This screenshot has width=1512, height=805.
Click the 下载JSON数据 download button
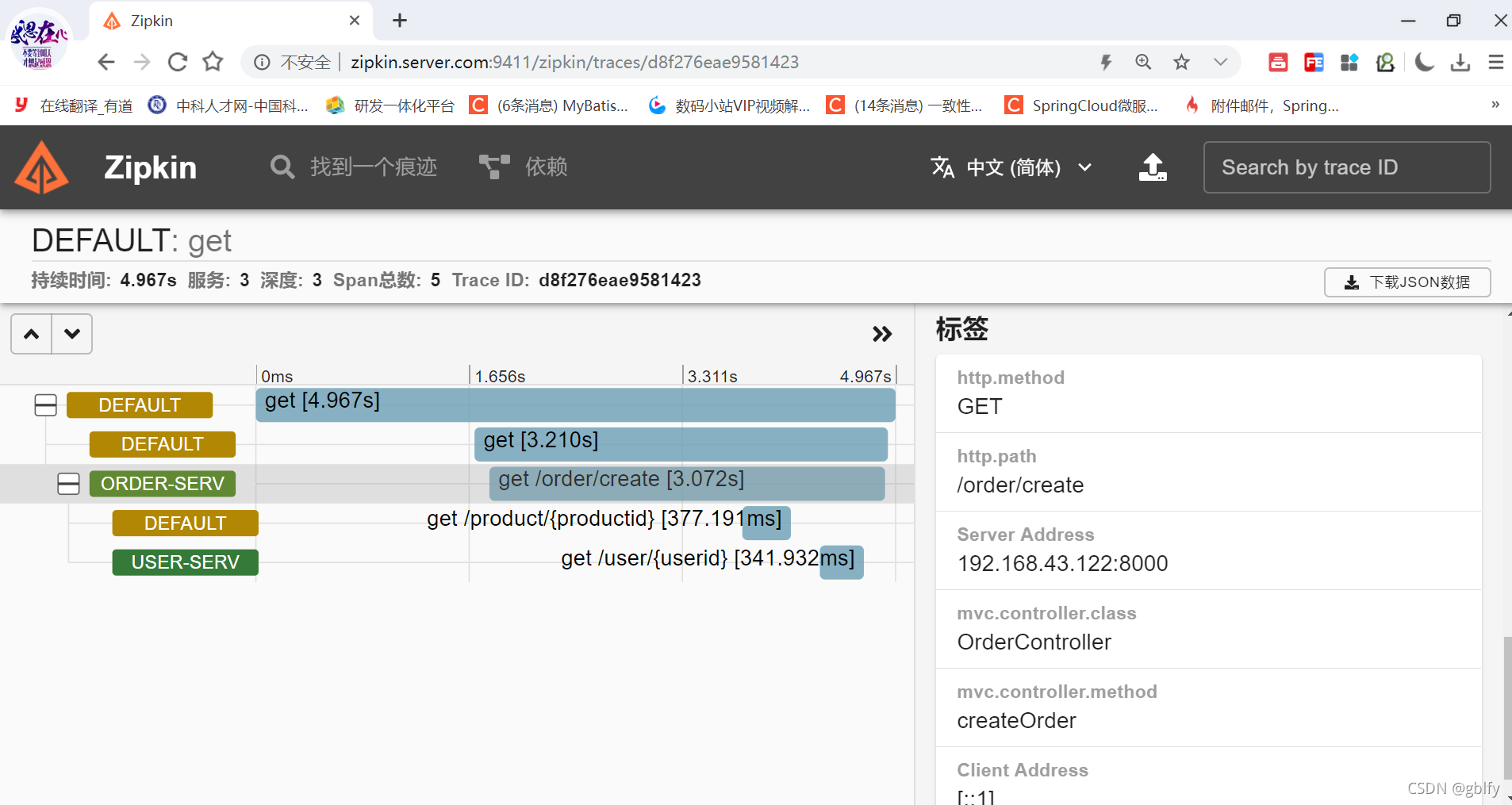pyautogui.click(x=1407, y=282)
